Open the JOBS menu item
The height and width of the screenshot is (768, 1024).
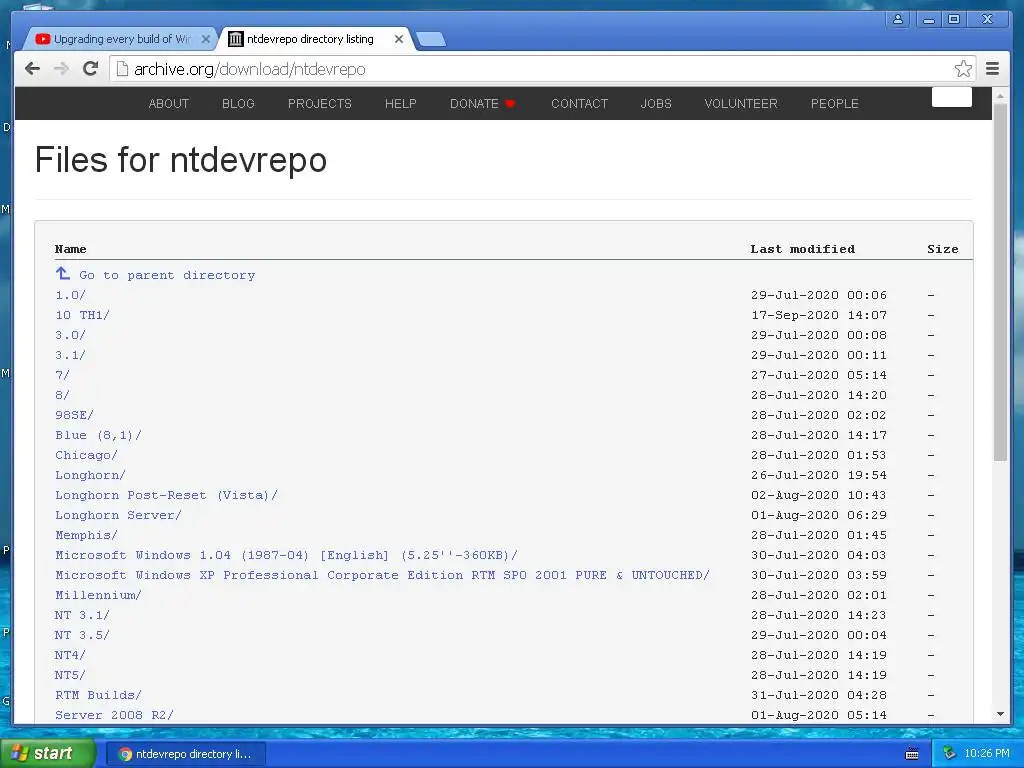[x=656, y=104]
